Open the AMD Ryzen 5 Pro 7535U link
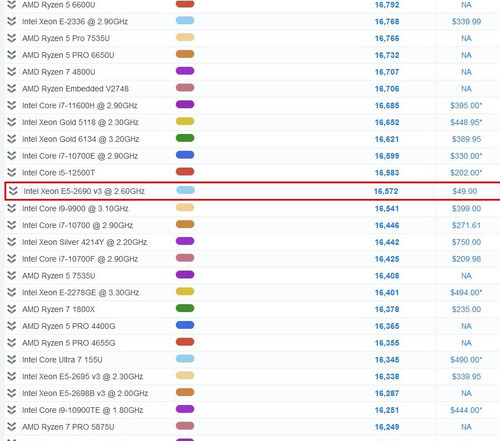The image size is (500, 441). coord(66,38)
